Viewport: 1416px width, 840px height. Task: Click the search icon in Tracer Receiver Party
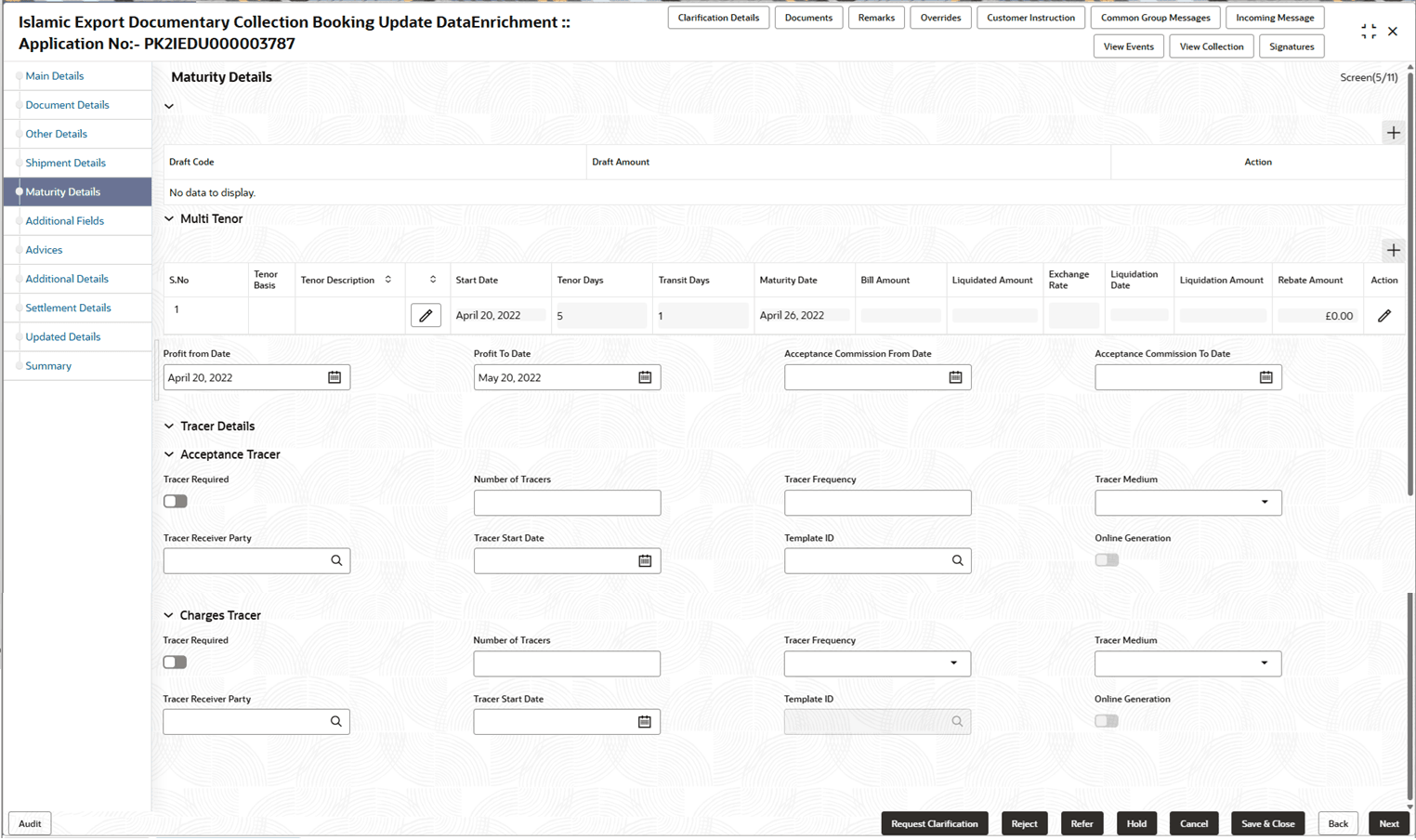336,560
